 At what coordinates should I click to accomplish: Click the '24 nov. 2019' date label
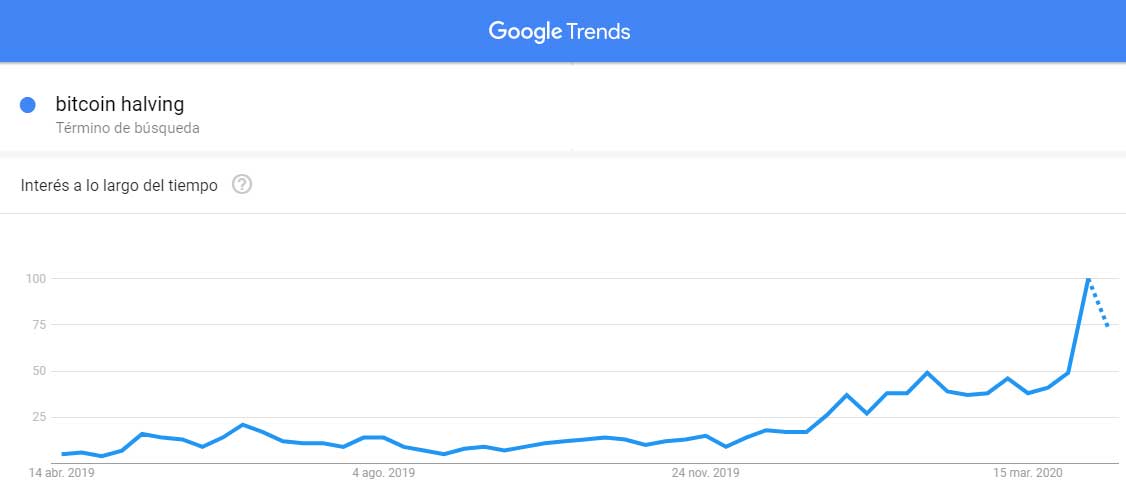point(705,474)
